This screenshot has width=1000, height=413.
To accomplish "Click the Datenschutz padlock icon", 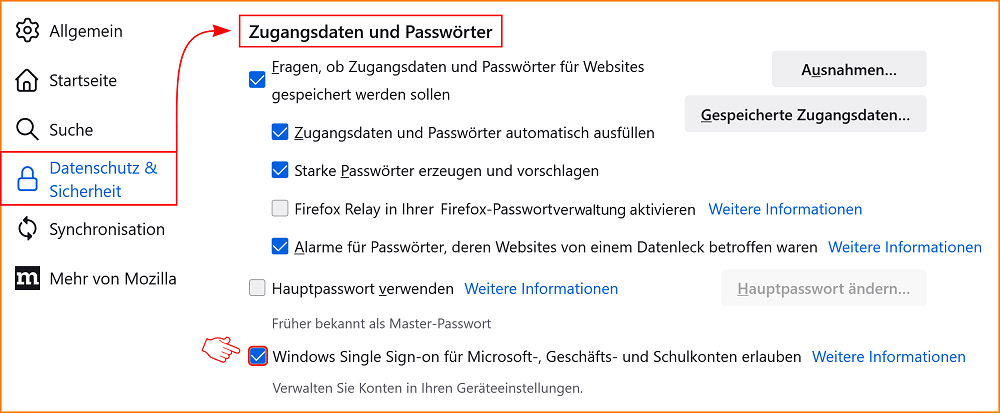I will pyautogui.click(x=28, y=179).
